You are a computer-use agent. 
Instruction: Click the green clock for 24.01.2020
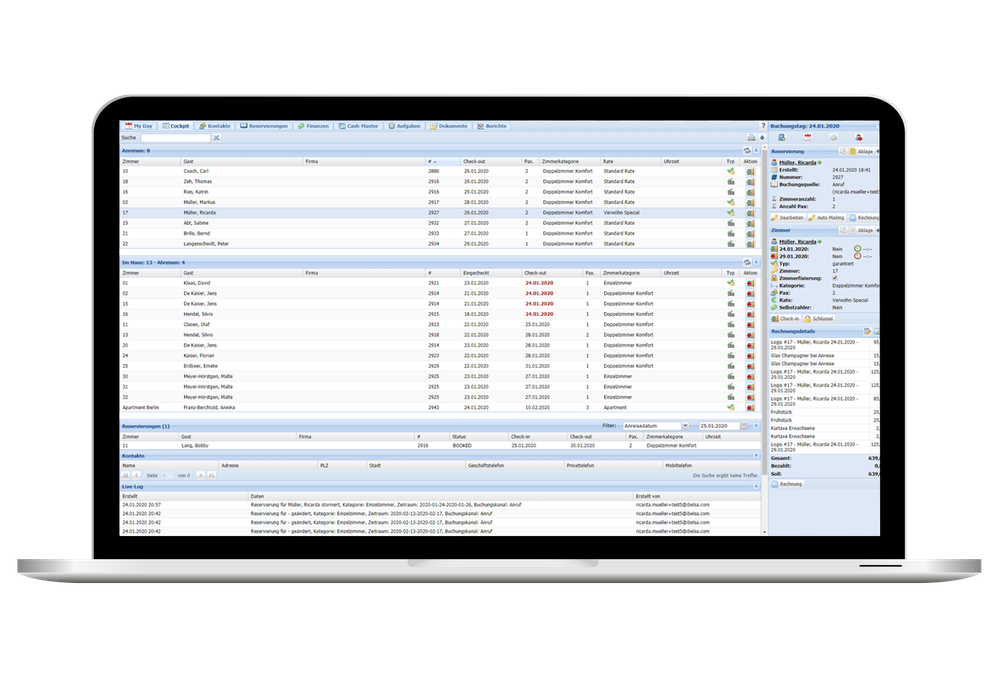(x=857, y=249)
